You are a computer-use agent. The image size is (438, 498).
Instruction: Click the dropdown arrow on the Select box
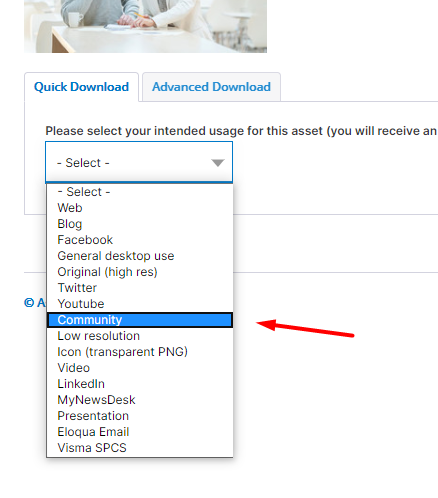coord(218,163)
